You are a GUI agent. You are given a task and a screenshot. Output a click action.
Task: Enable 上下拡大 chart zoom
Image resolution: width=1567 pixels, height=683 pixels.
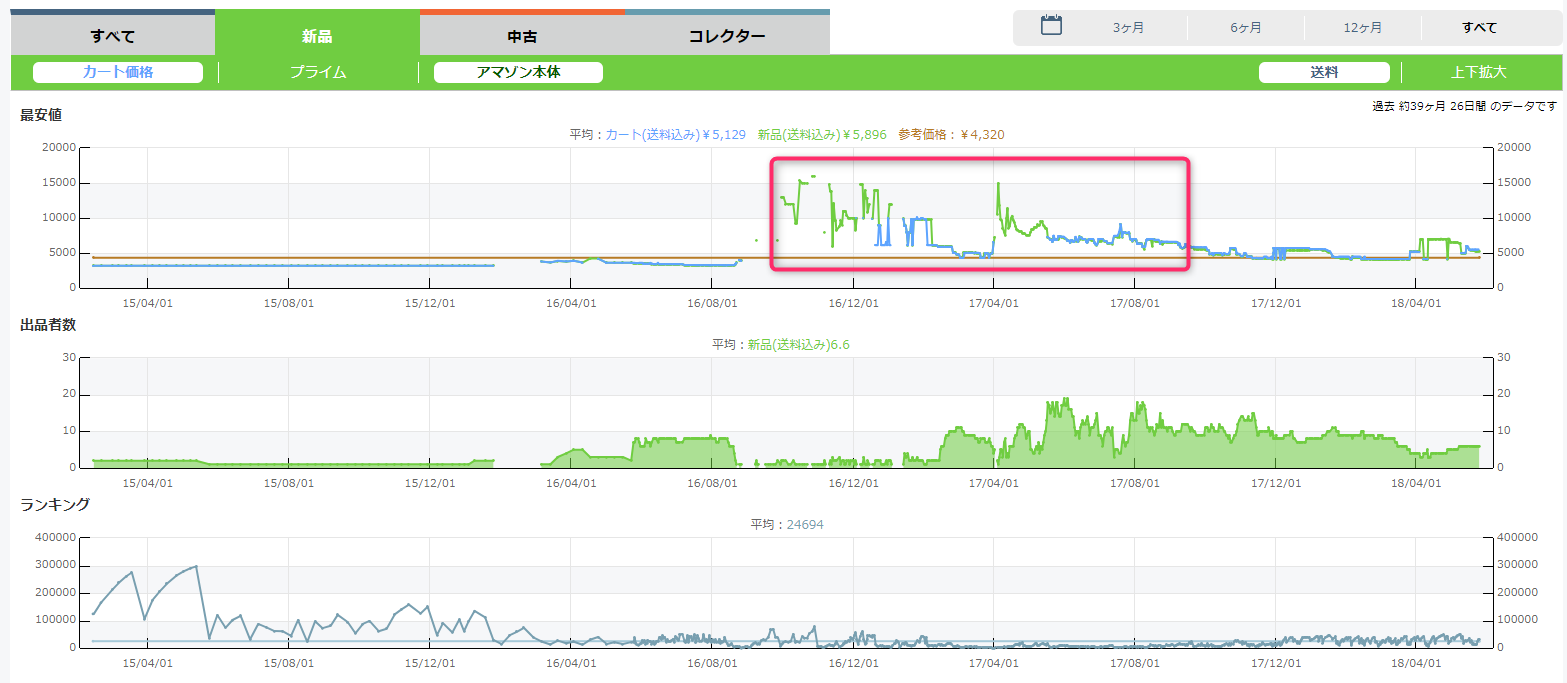pos(1478,72)
